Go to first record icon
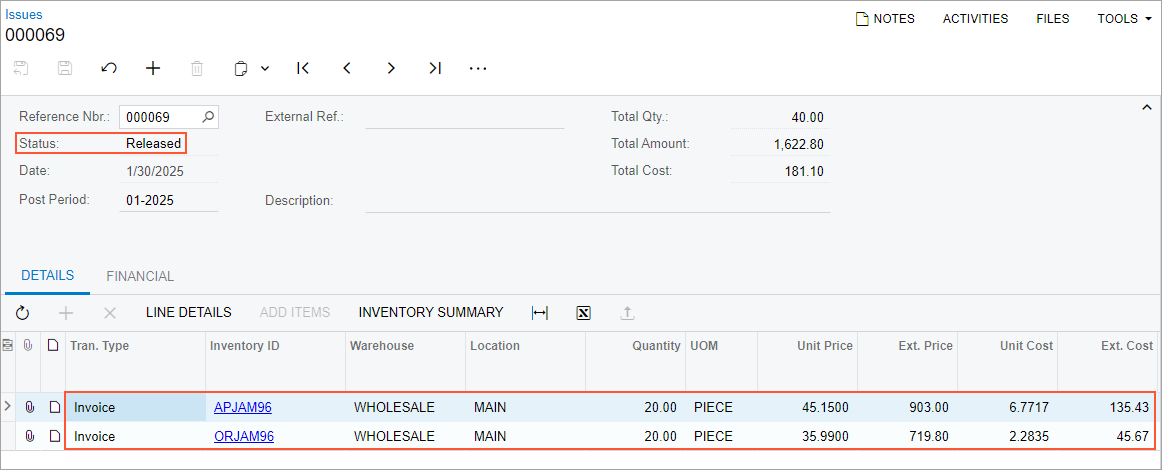The width and height of the screenshot is (1162, 470). 303,68
